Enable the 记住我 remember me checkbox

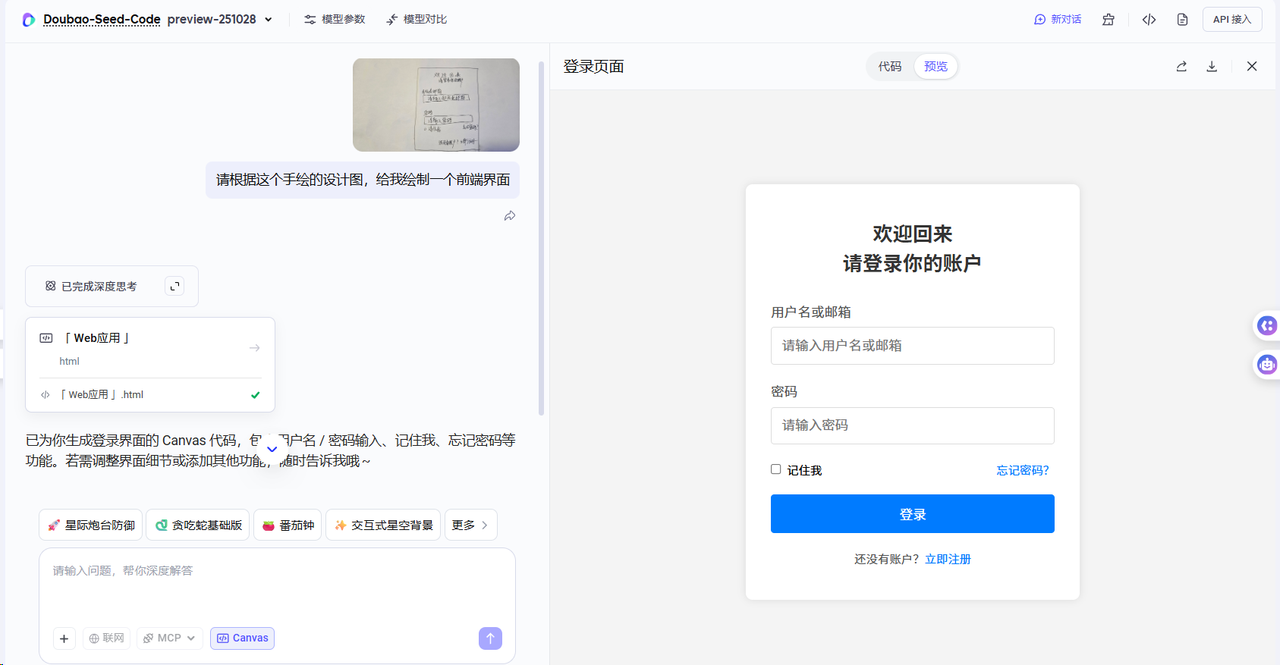[x=775, y=469]
